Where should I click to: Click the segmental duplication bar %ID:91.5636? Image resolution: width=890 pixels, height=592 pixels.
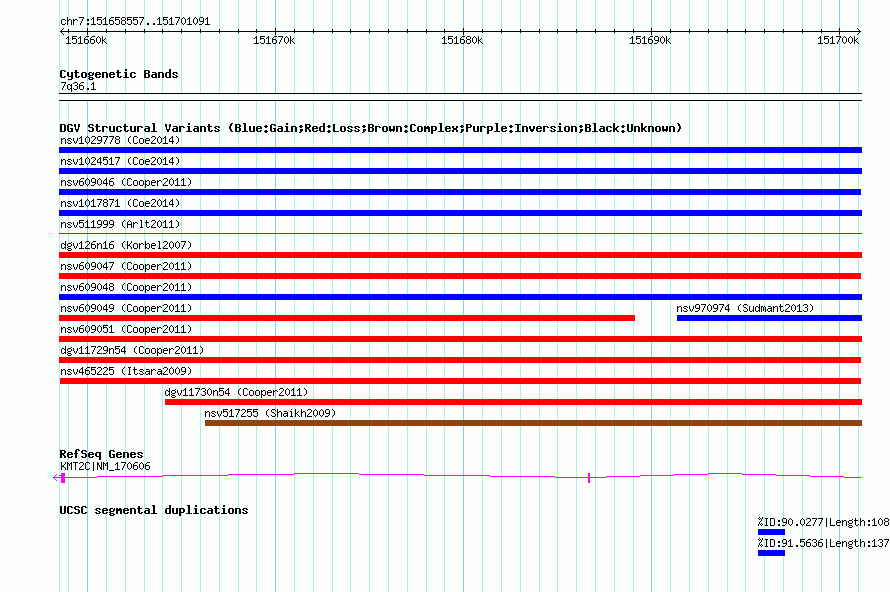pos(771,553)
